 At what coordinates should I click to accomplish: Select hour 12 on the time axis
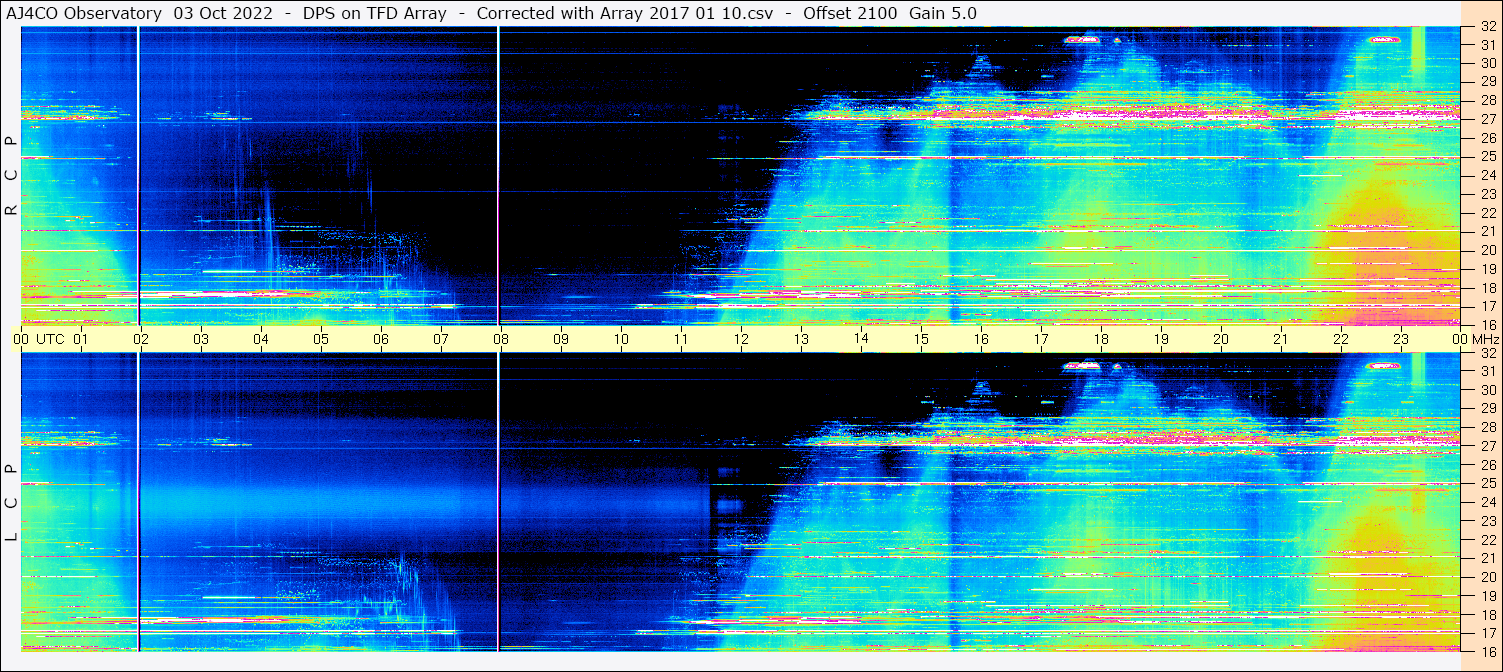coord(741,339)
